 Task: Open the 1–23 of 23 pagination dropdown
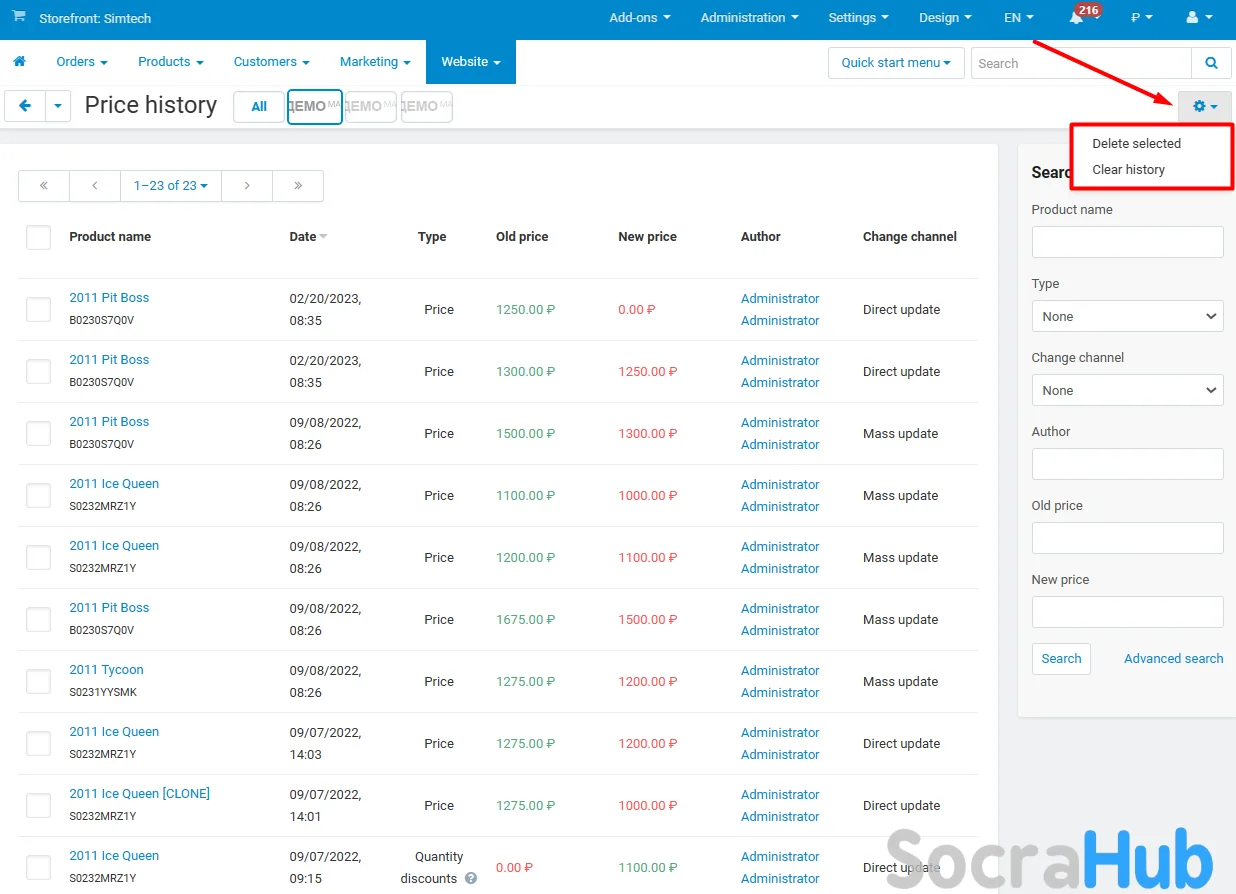click(x=171, y=186)
